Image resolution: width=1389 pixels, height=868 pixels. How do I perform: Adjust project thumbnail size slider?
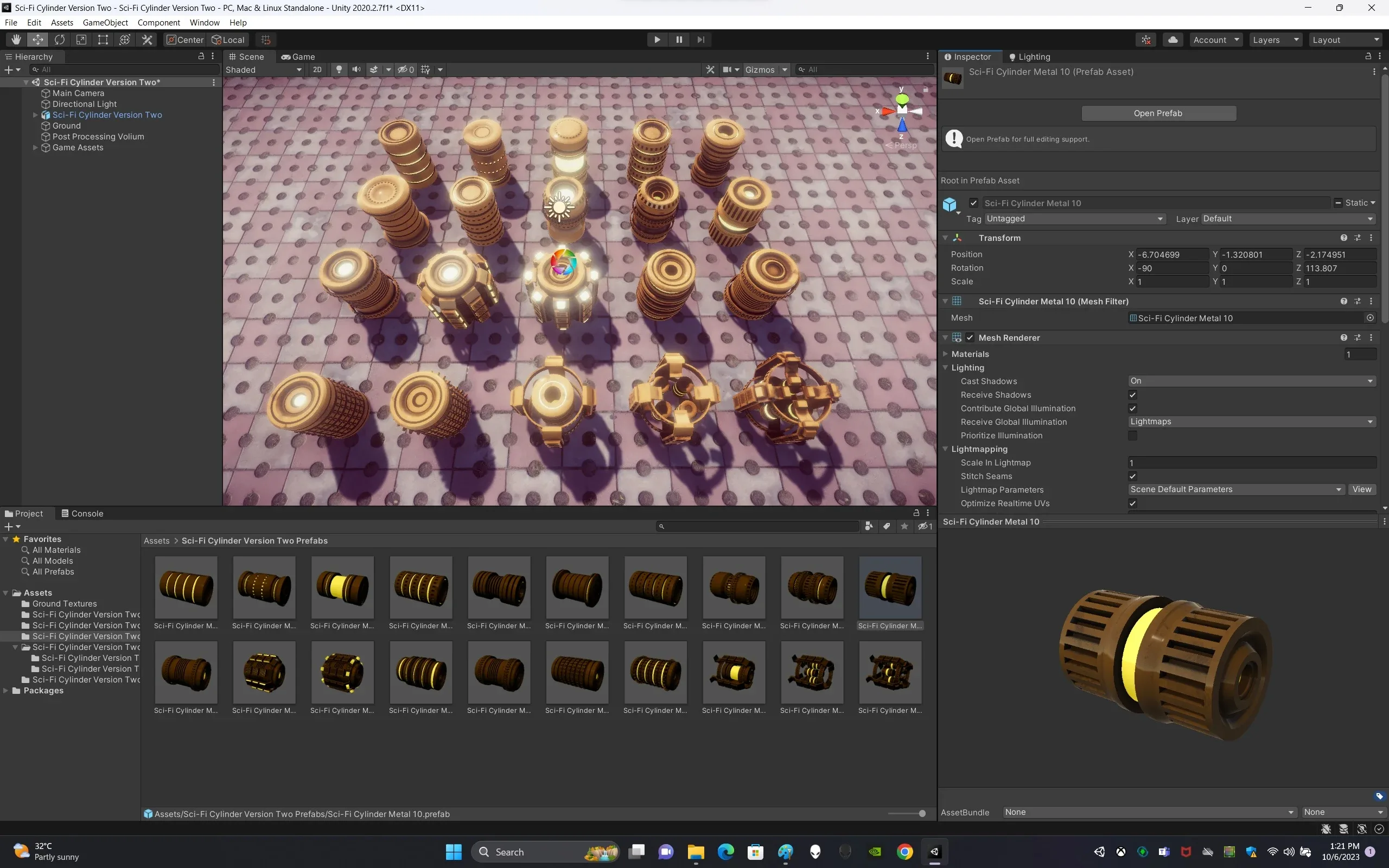point(921,813)
